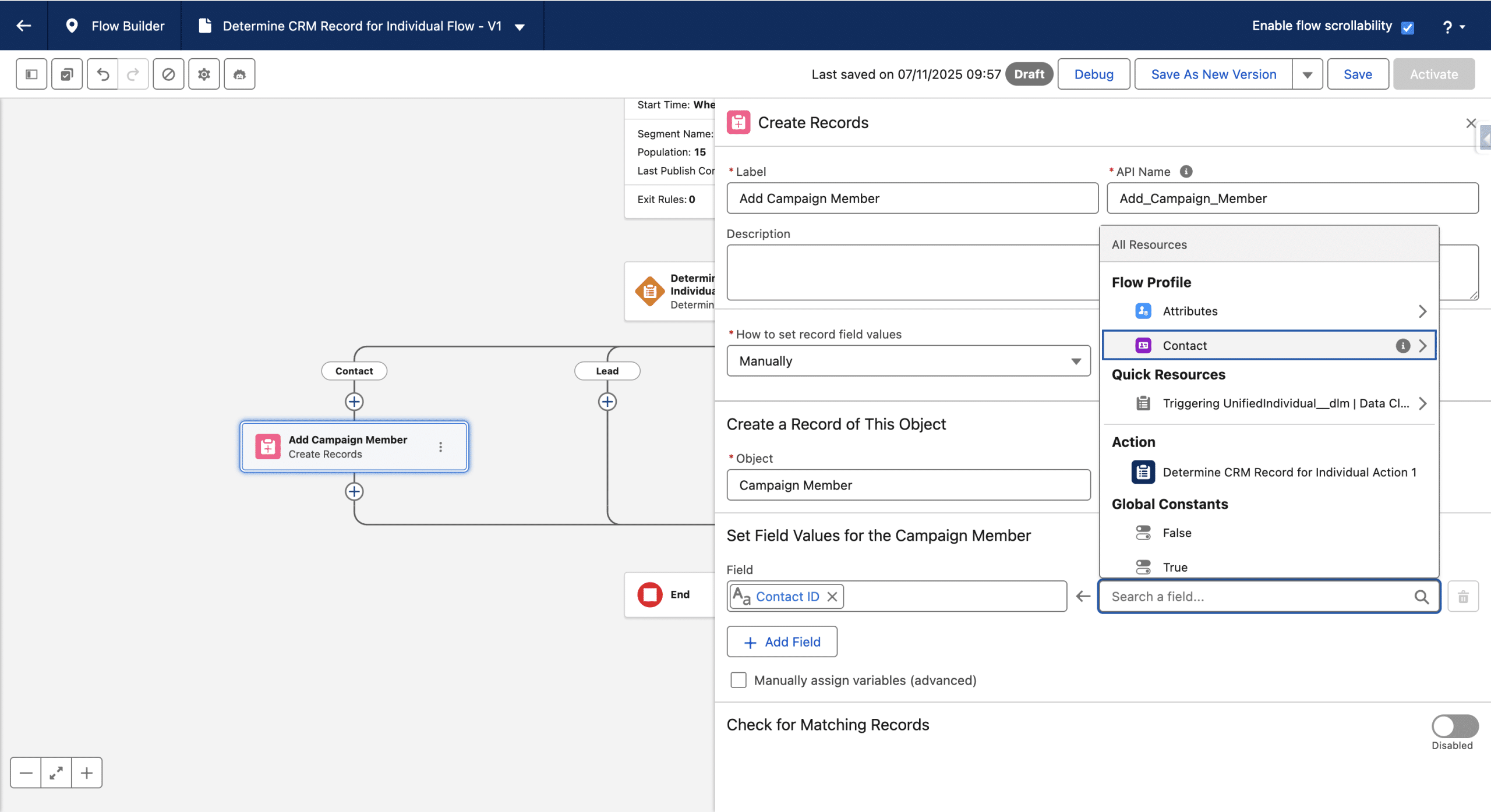Click plus connector below Lead branch

607,402
